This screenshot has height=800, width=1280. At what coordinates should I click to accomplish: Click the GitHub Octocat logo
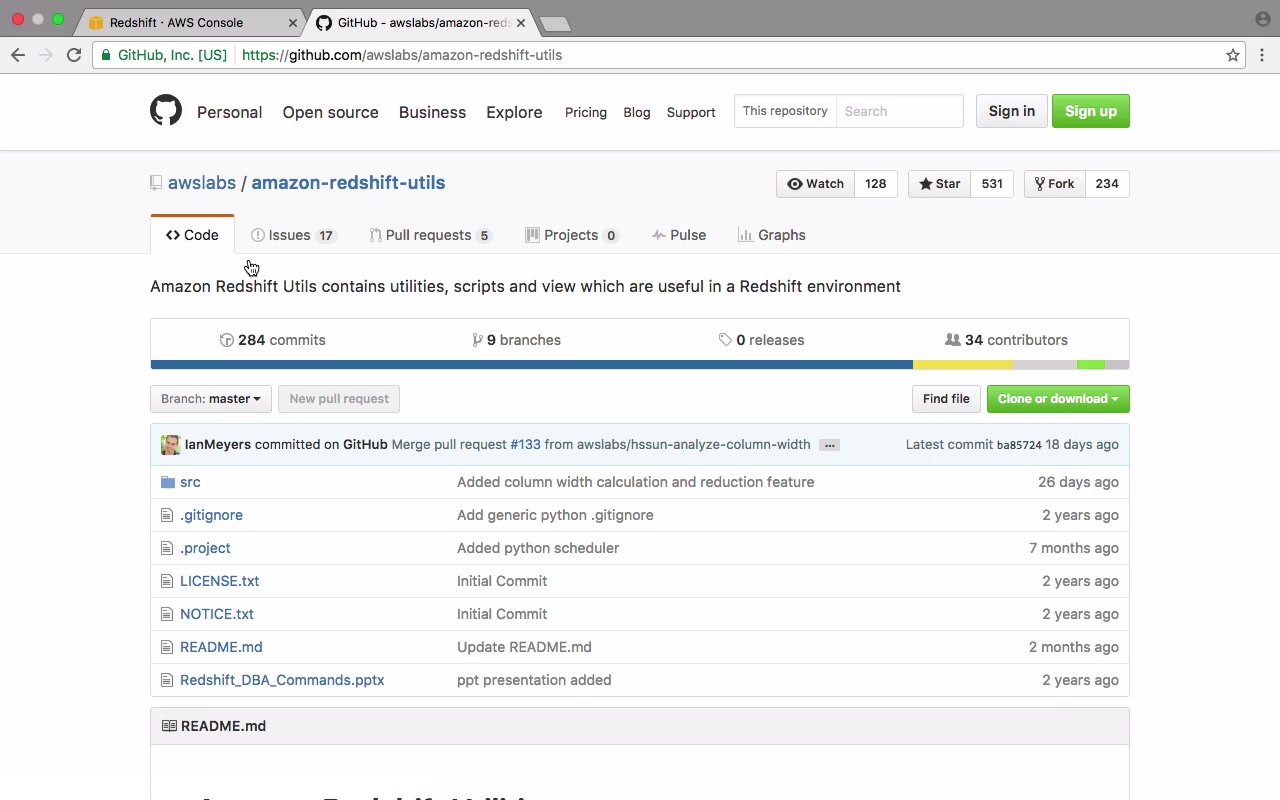(166, 110)
